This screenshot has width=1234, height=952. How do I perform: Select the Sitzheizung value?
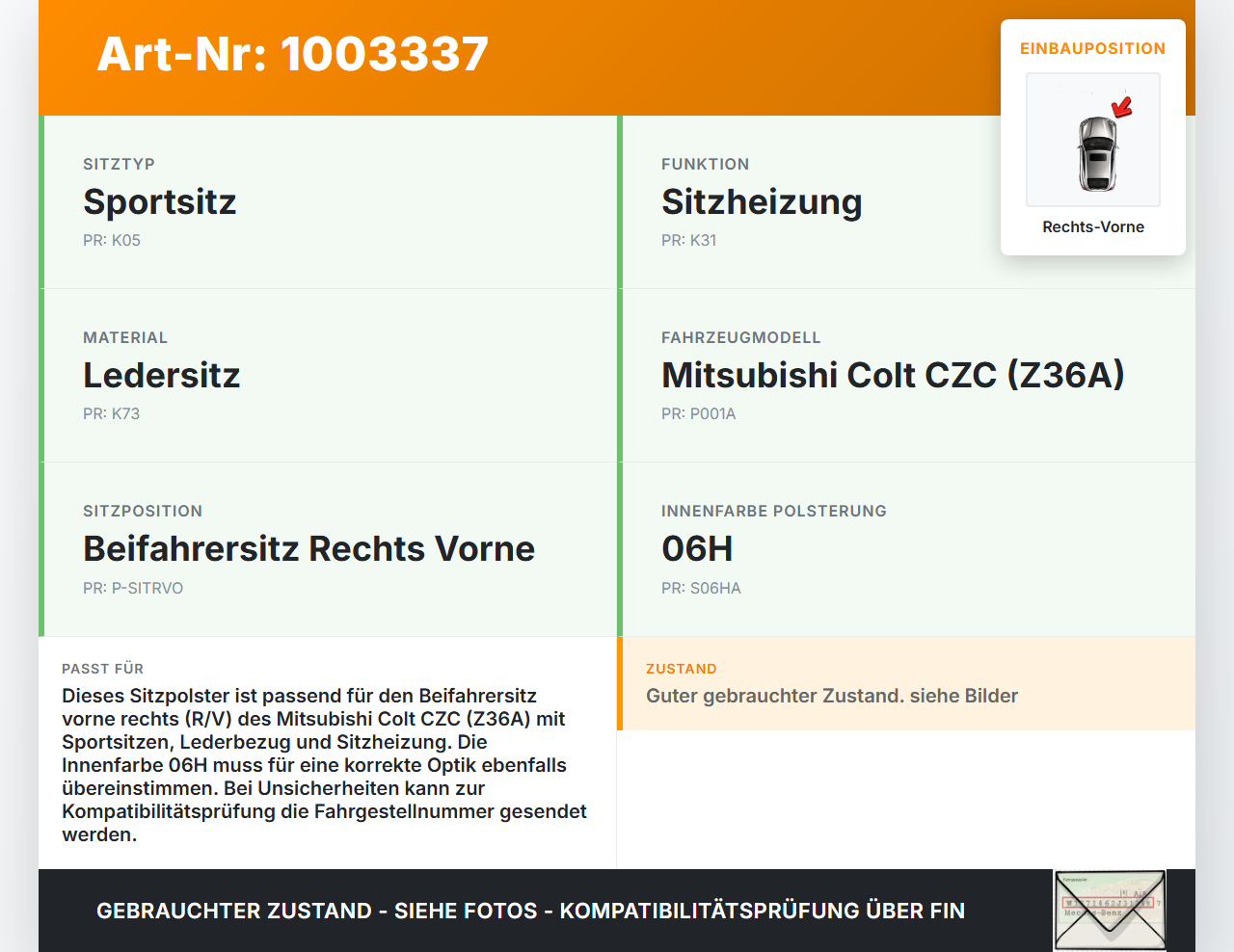(762, 201)
